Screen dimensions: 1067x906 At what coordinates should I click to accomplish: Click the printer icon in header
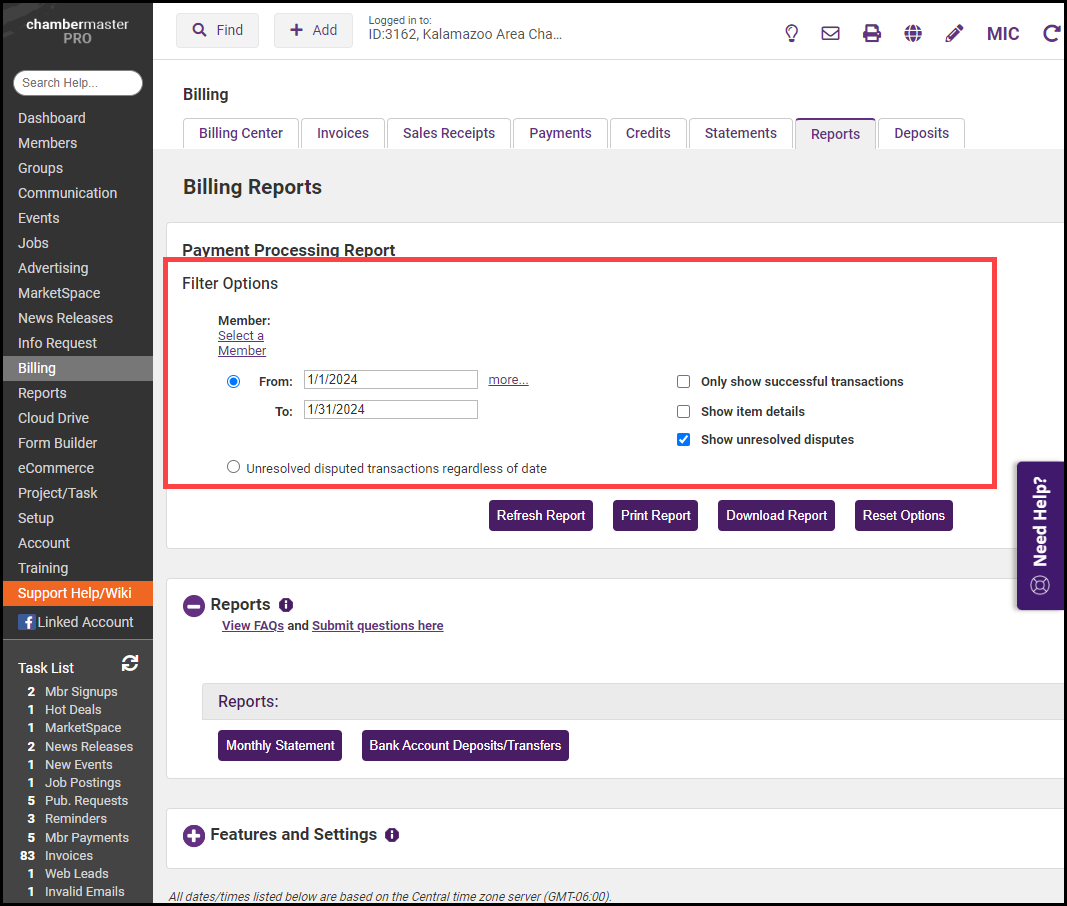coord(872,33)
